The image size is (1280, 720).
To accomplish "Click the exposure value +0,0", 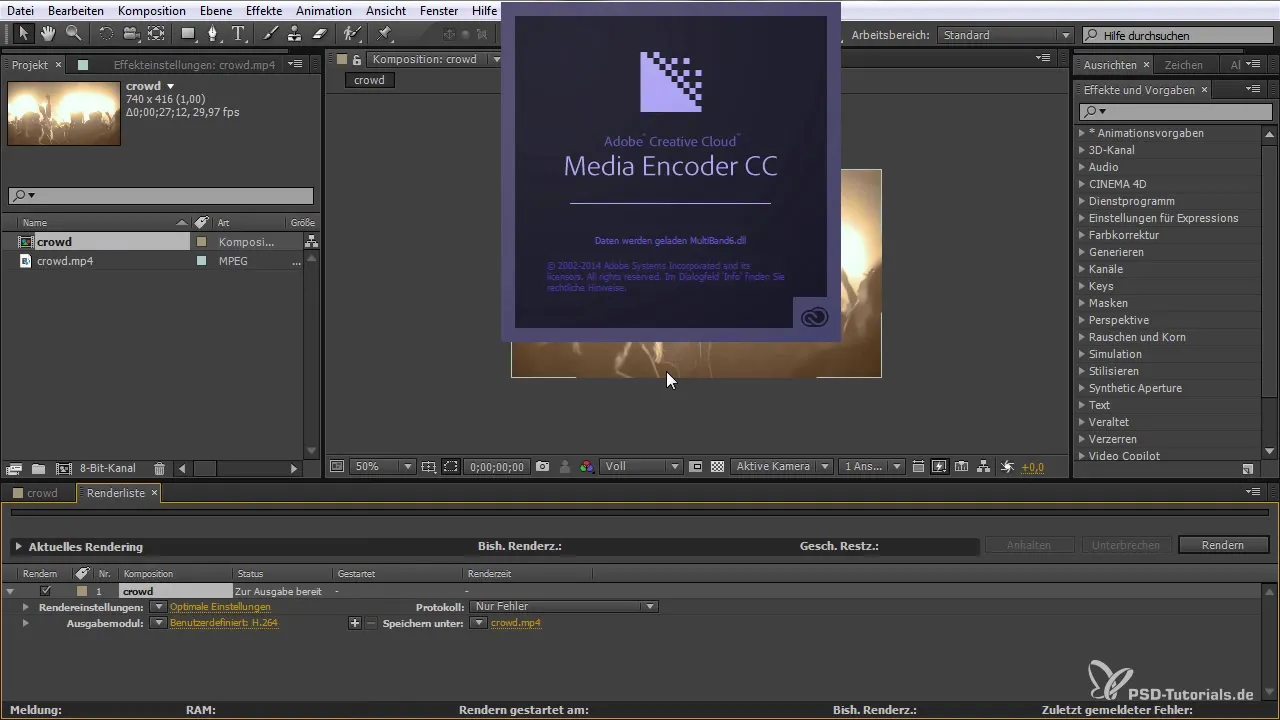I will (1033, 467).
